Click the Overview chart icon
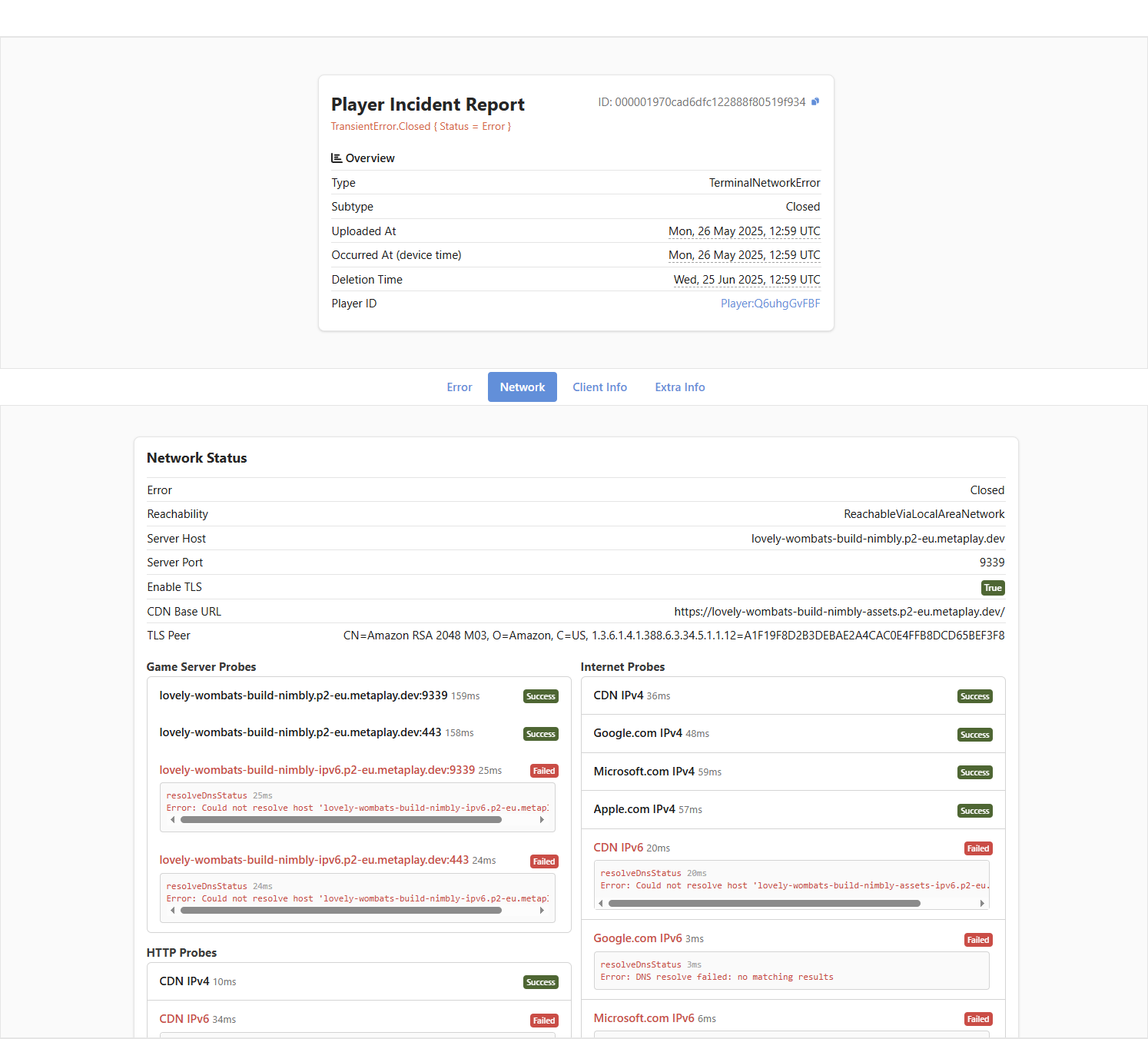Screen dimensions: 1148x1039 (337, 158)
